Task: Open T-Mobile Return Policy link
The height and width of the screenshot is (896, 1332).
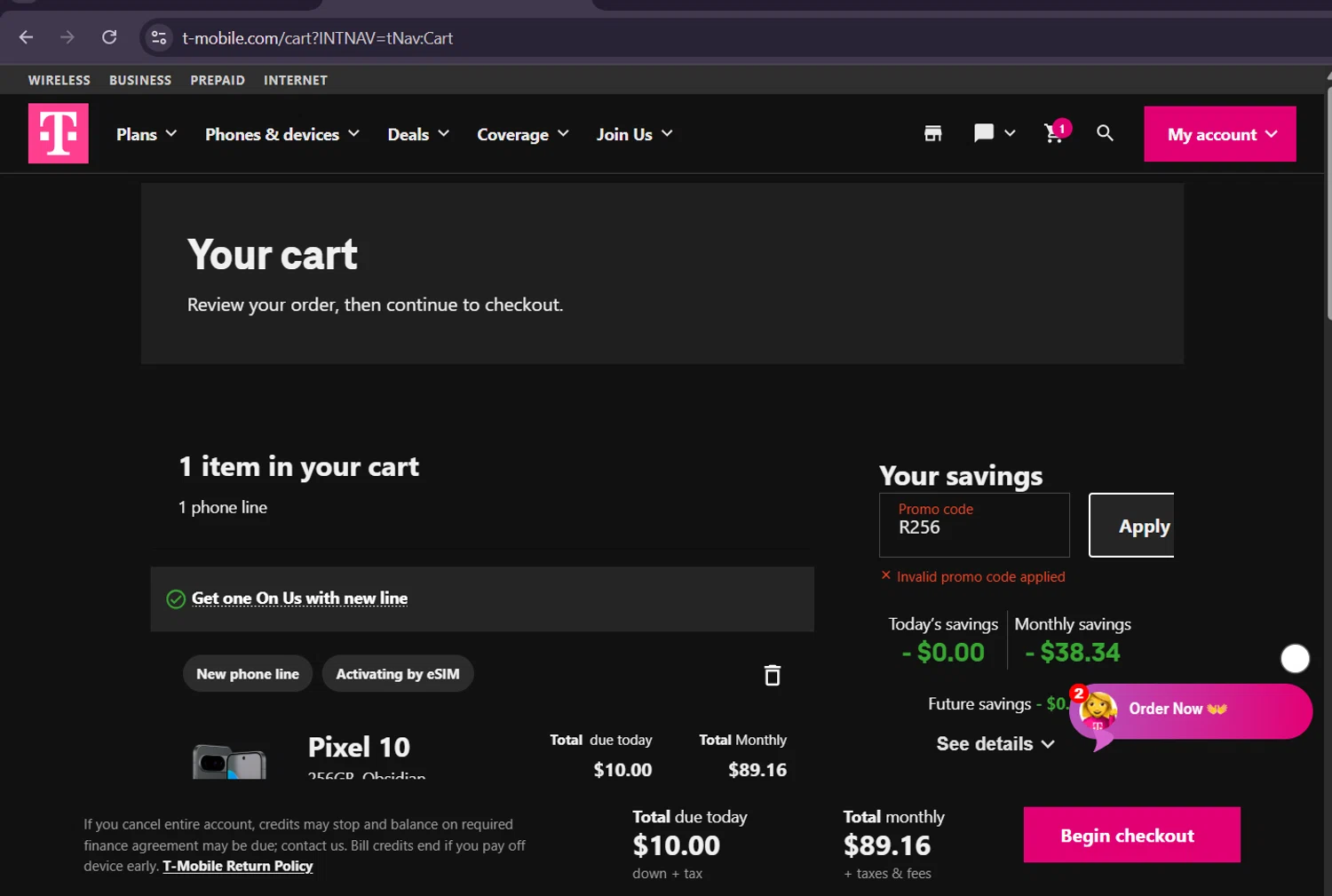Action: [x=238, y=866]
